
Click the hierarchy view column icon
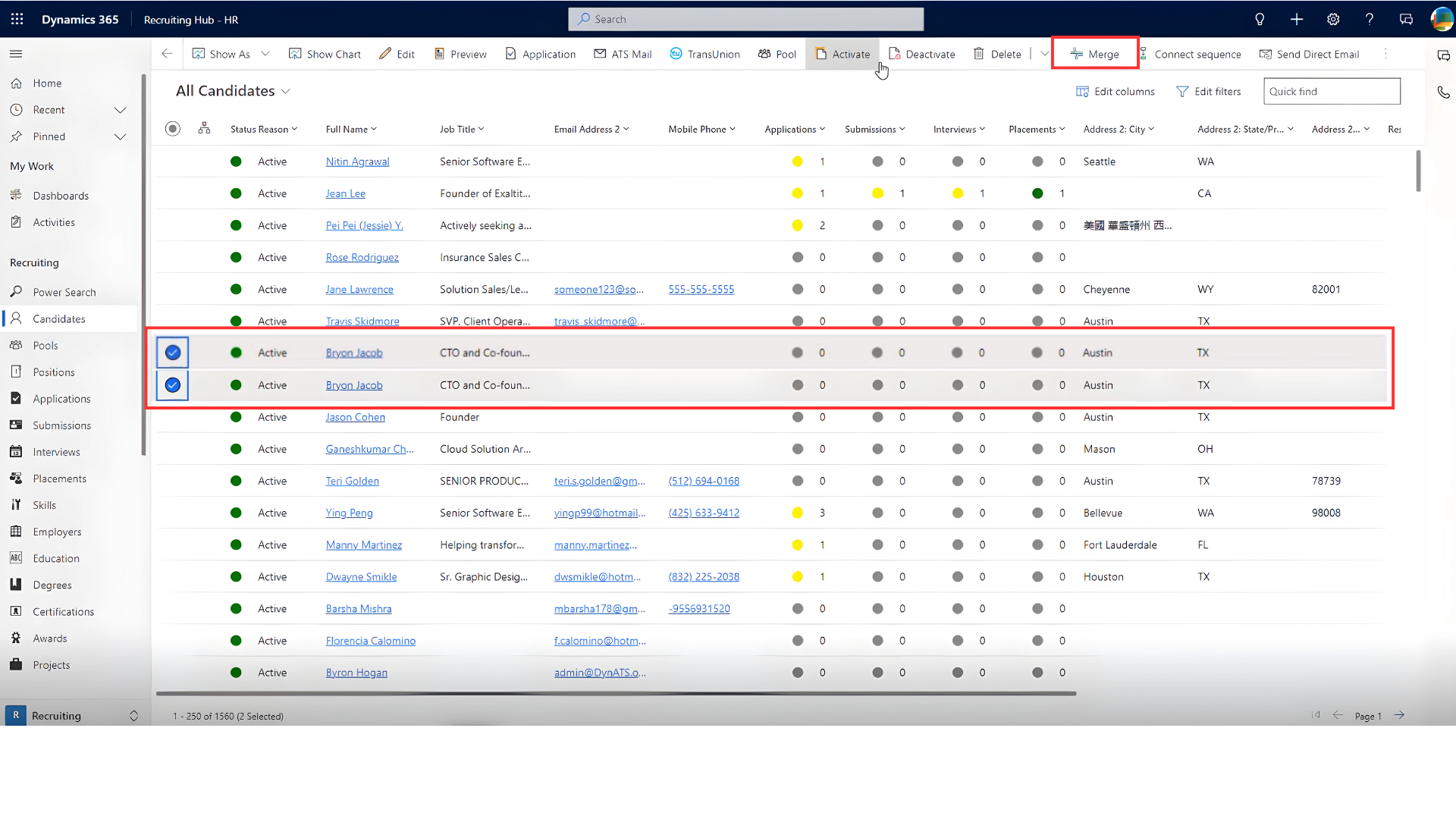[204, 128]
